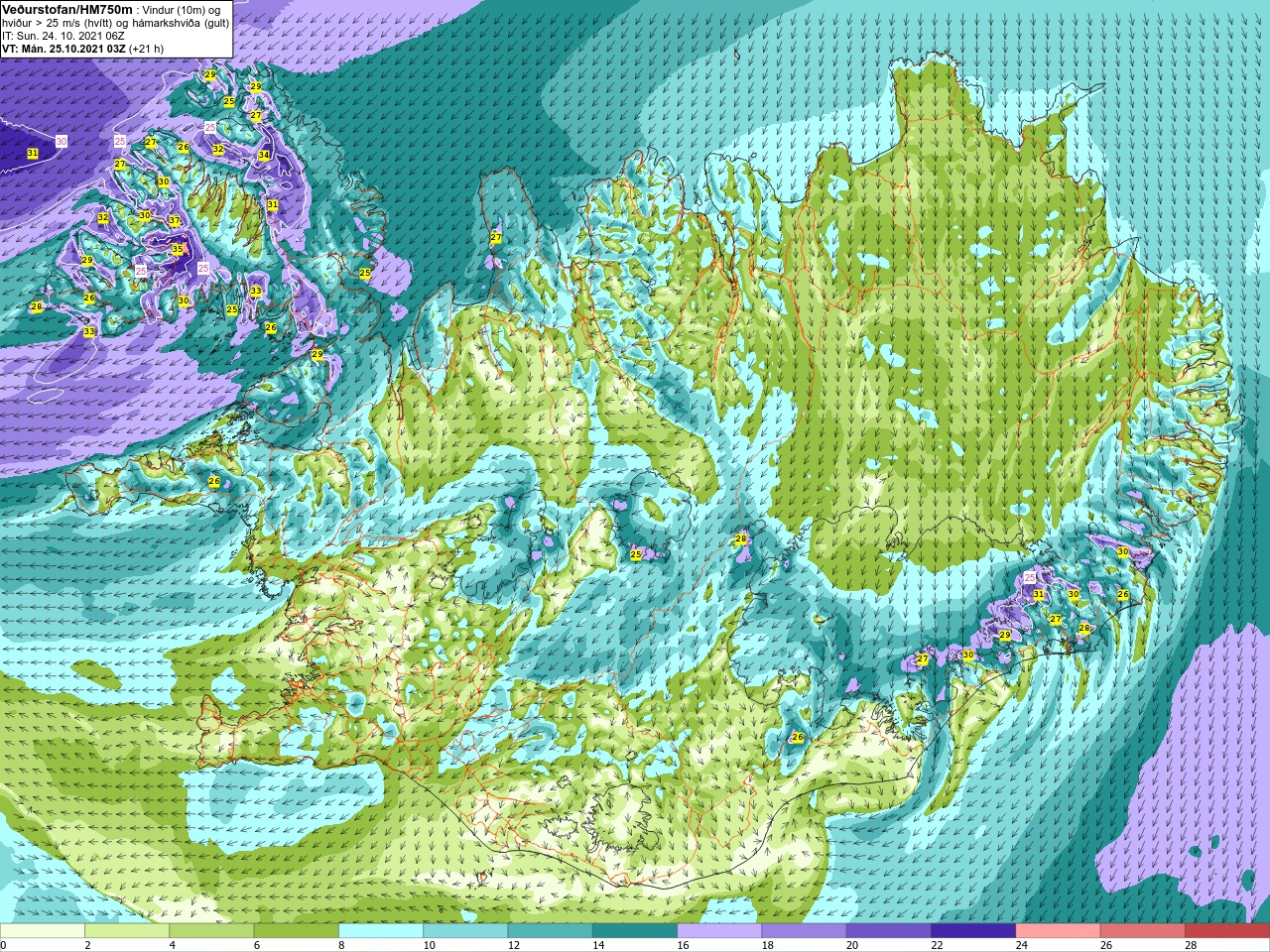Click the 0–2 m/s pale yellow legend swatch
The image size is (1270, 952).
43,932
